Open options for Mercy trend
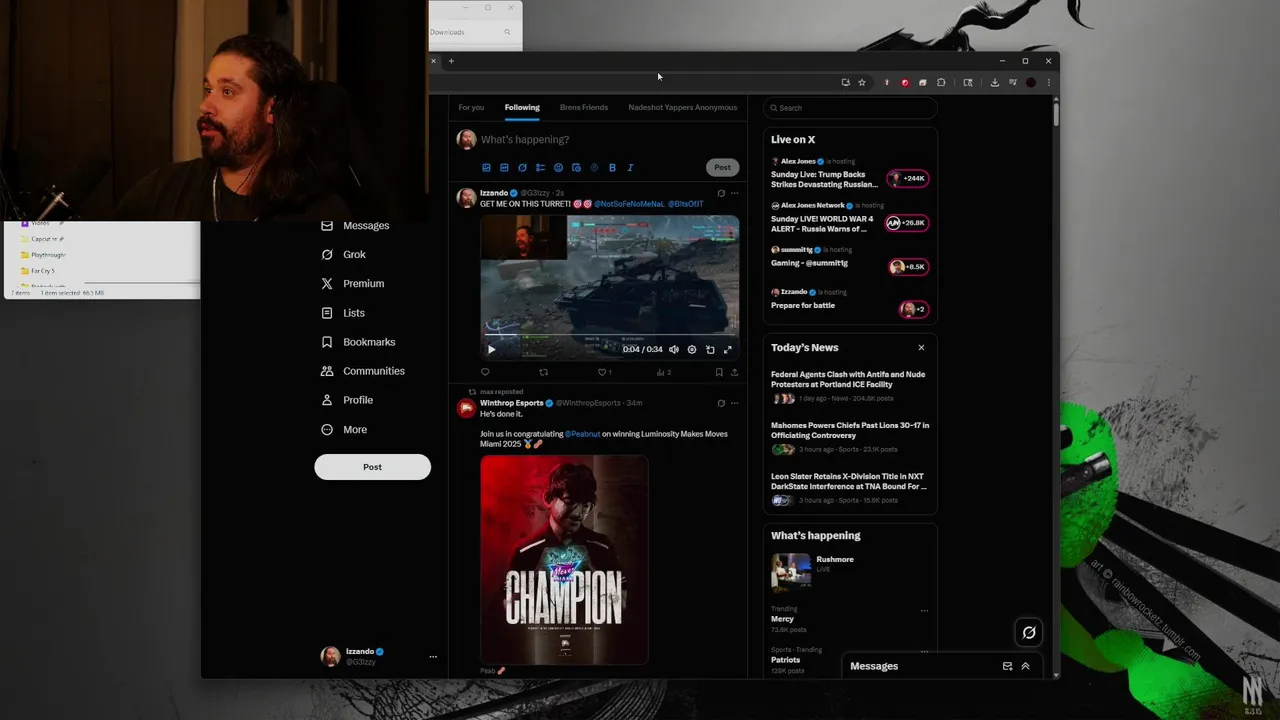1280x720 pixels. pyautogui.click(x=924, y=610)
